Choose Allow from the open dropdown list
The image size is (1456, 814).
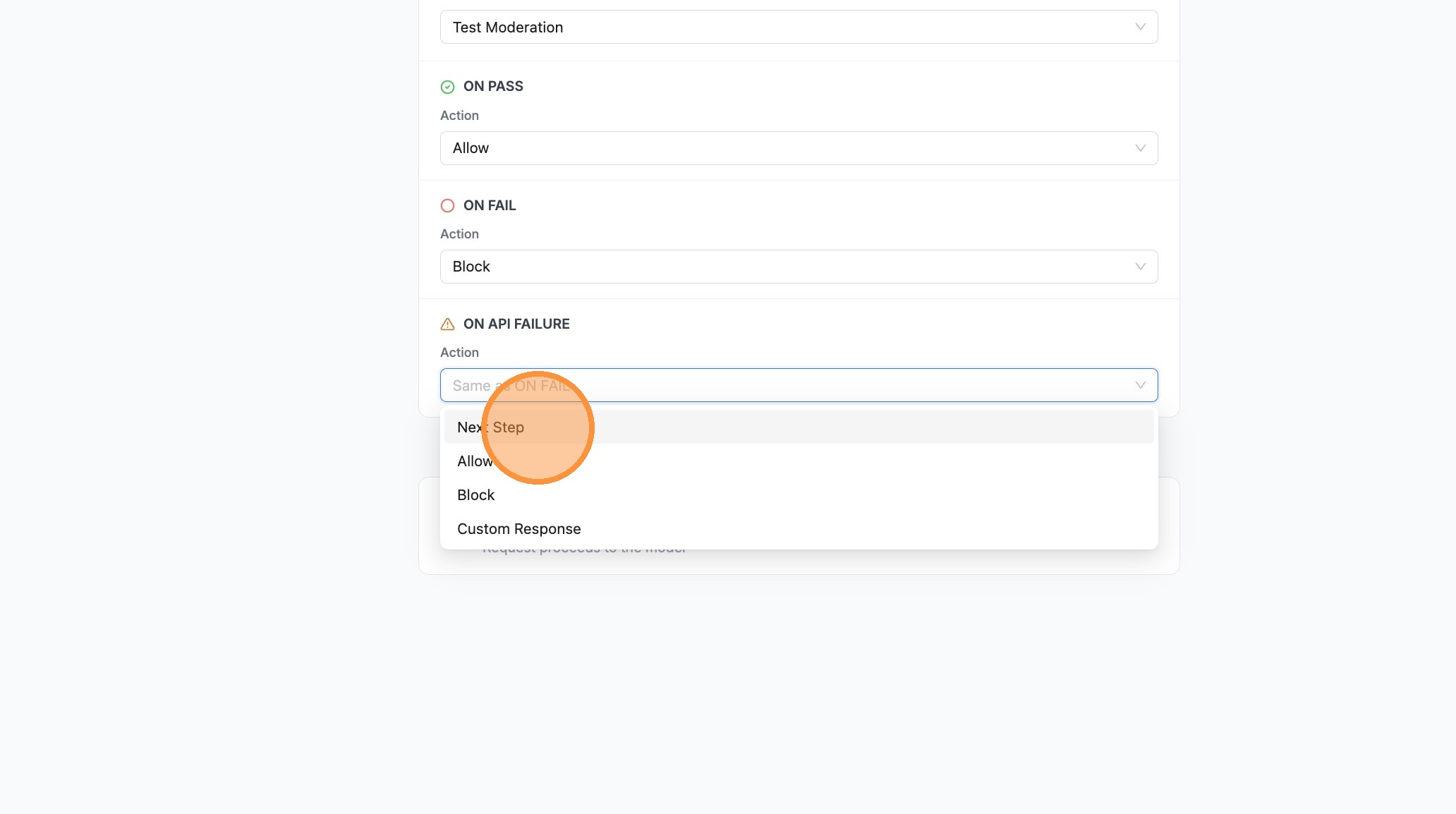(x=475, y=461)
